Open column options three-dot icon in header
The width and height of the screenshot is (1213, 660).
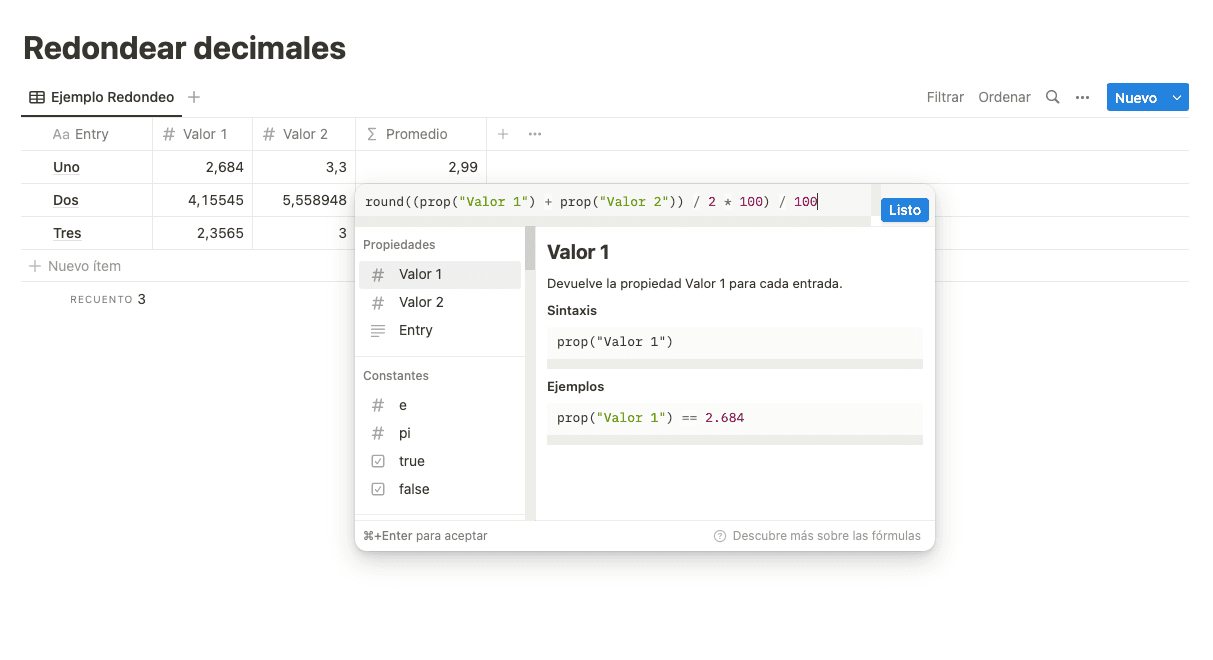tap(535, 134)
